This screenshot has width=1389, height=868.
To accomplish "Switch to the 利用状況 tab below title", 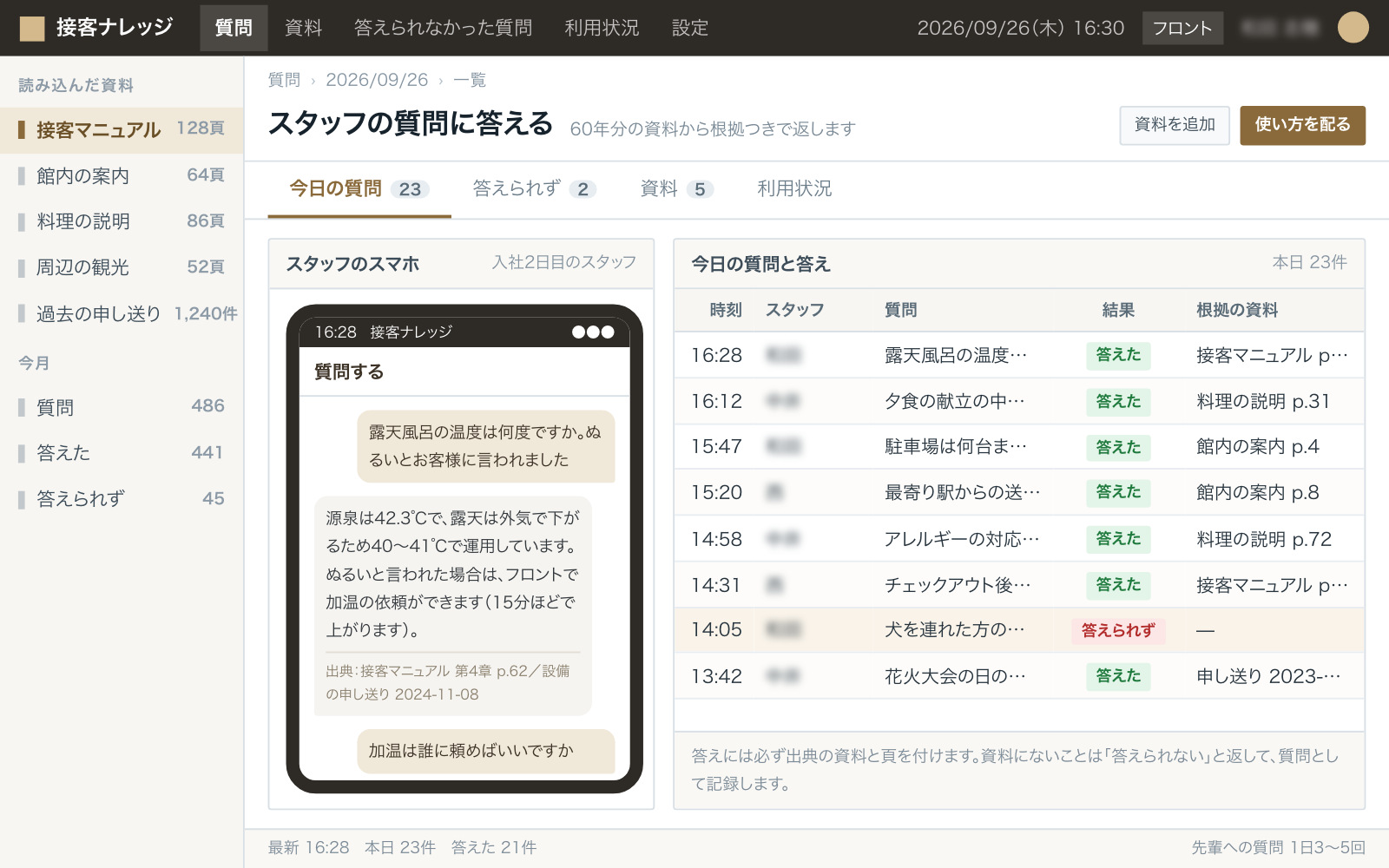I will [x=794, y=189].
